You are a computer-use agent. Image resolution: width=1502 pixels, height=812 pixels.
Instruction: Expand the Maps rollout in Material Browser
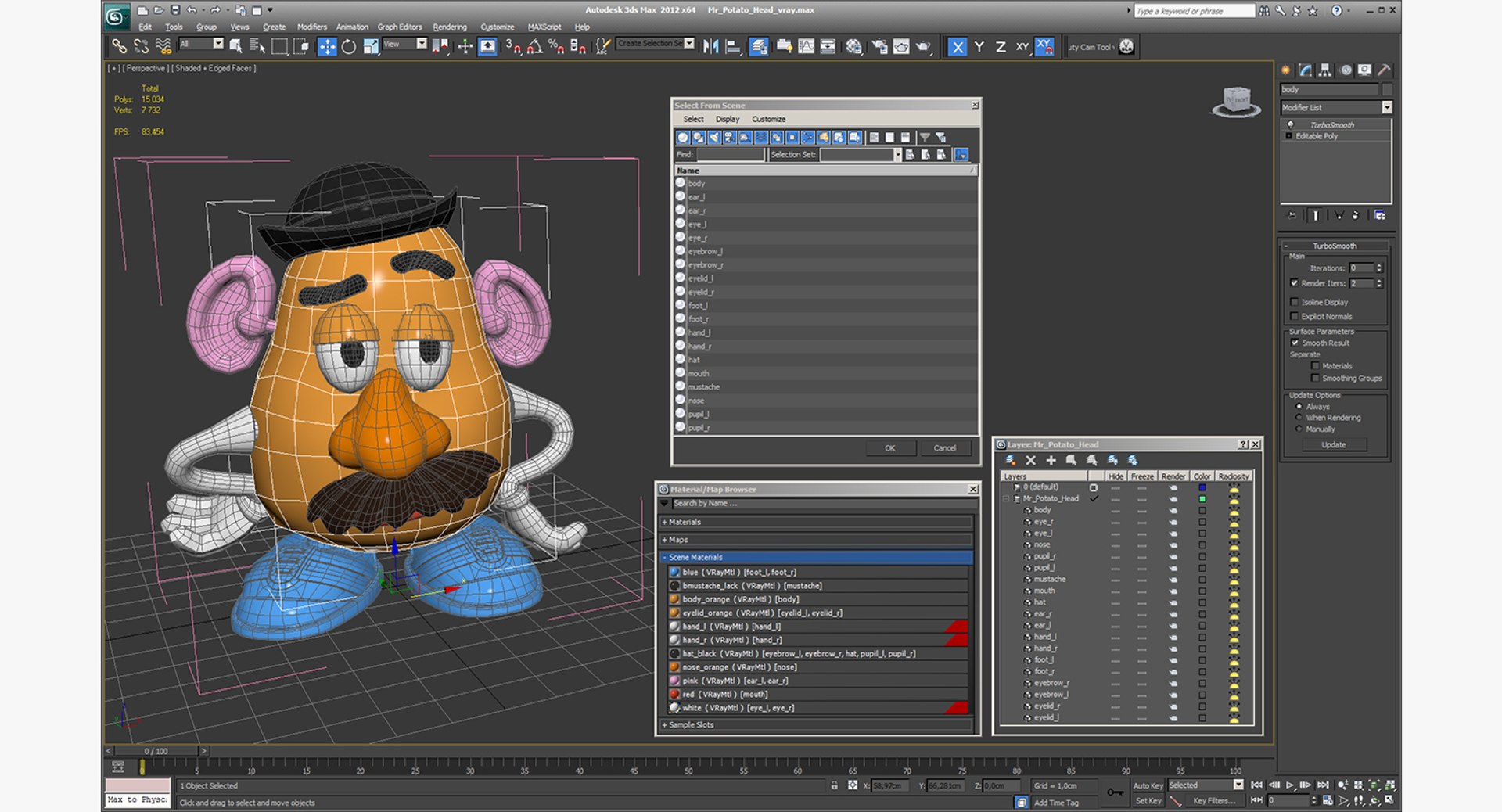point(817,540)
